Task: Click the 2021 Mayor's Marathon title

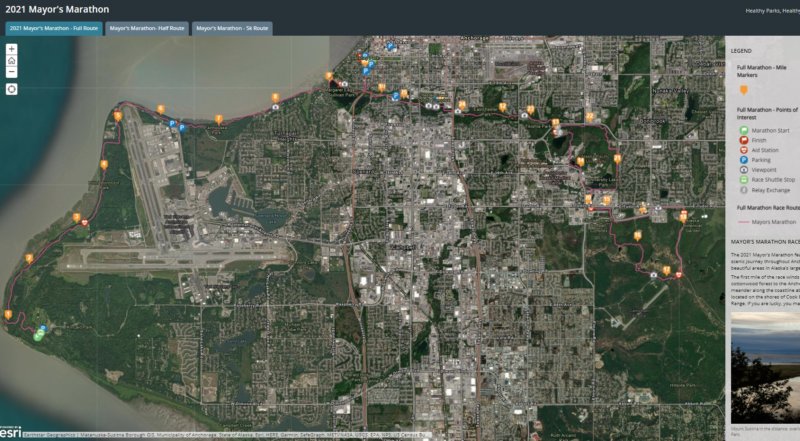Action: coord(58,10)
